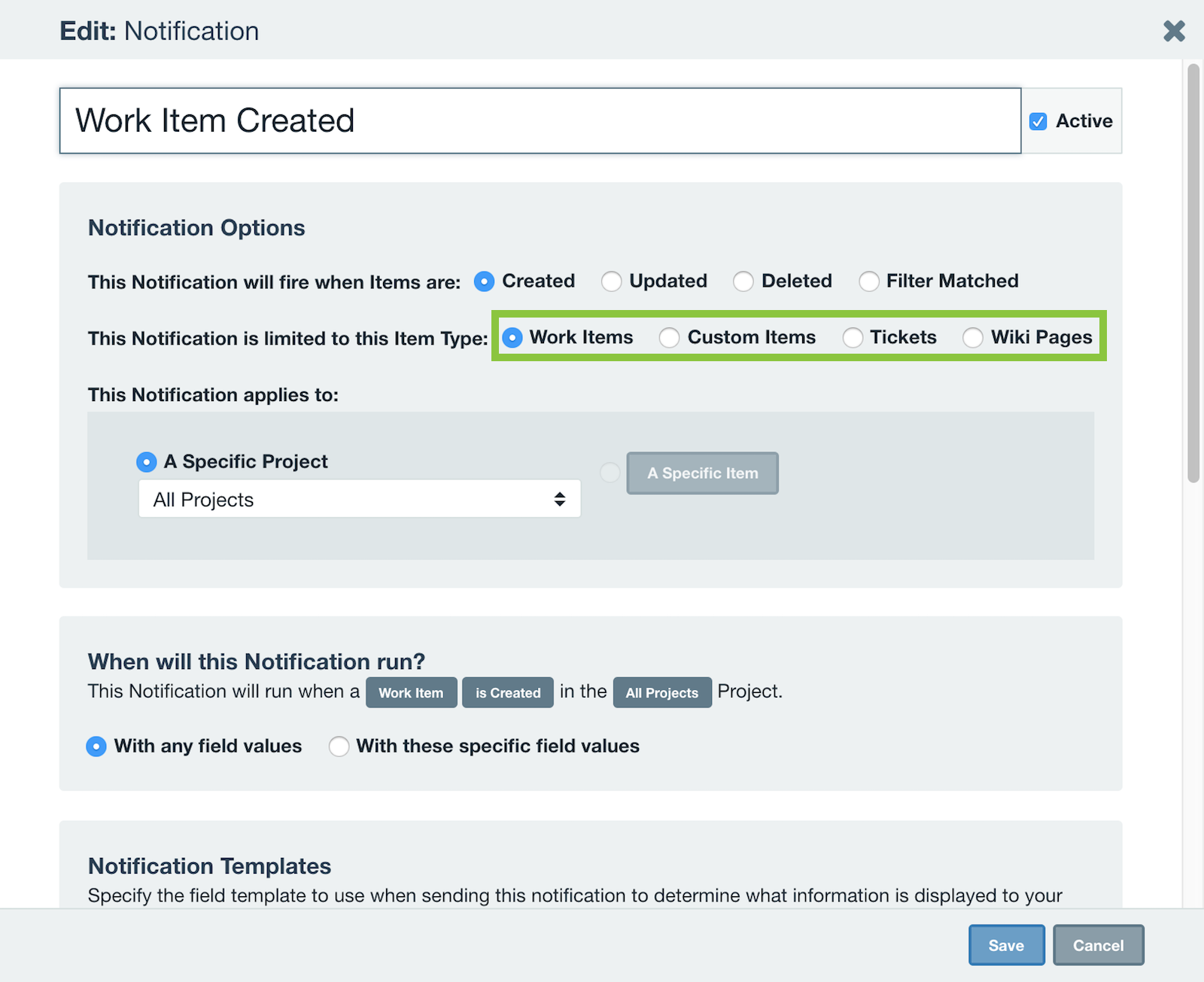This screenshot has height=982, width=1204.
Task: Enable With any field values
Action: pyautogui.click(x=96, y=746)
